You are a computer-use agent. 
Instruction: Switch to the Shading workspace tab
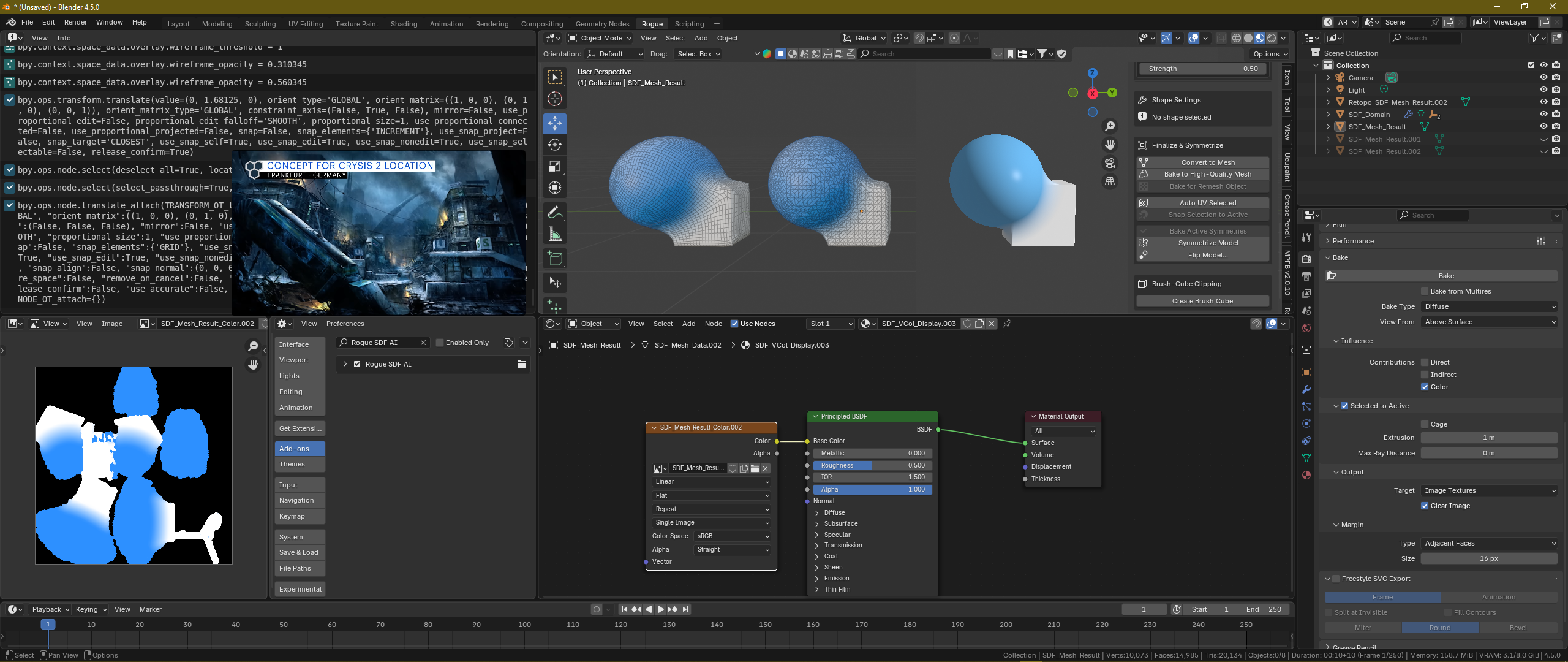click(x=404, y=24)
